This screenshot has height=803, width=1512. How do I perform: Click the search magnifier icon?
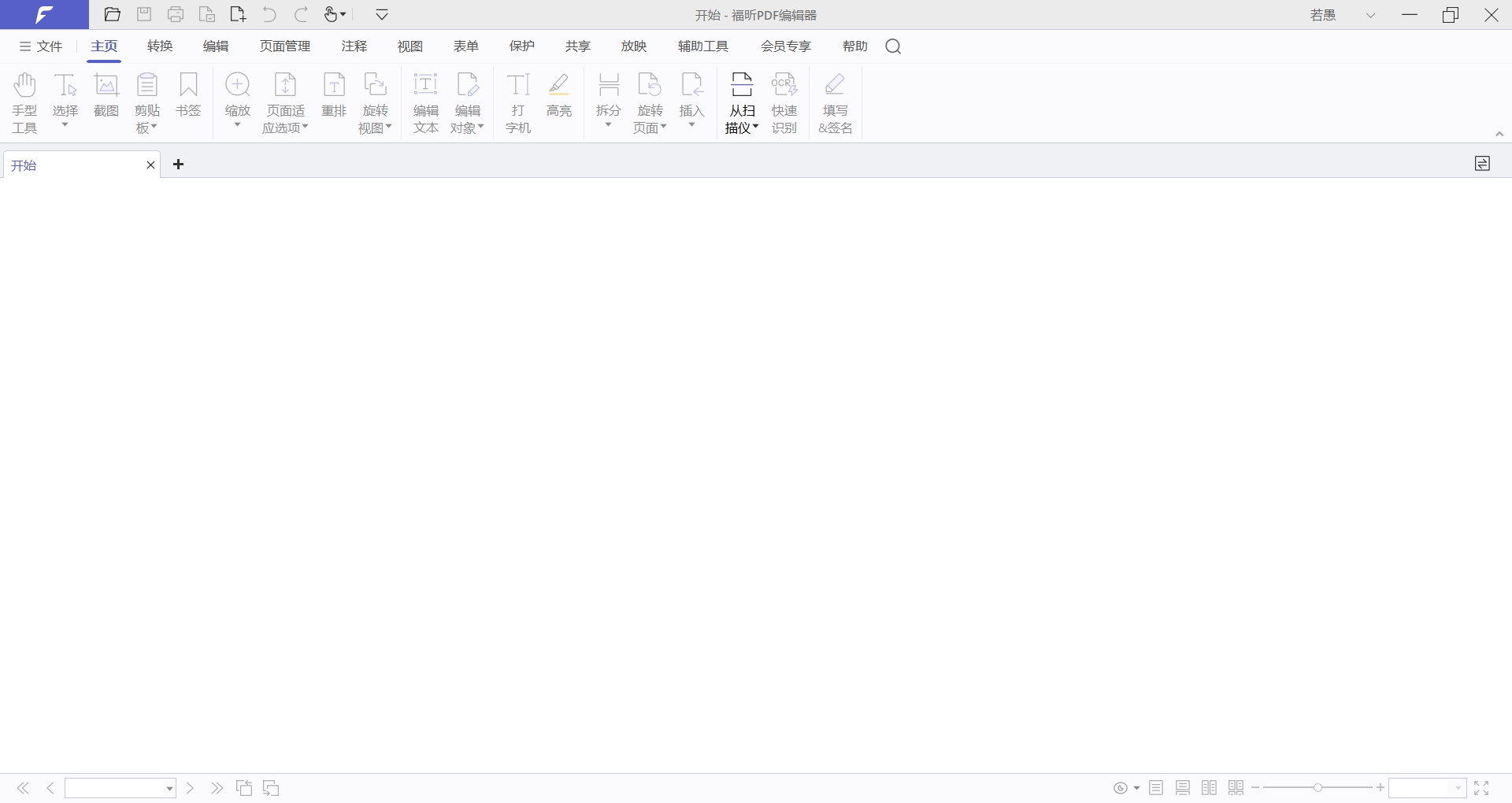pos(893,46)
